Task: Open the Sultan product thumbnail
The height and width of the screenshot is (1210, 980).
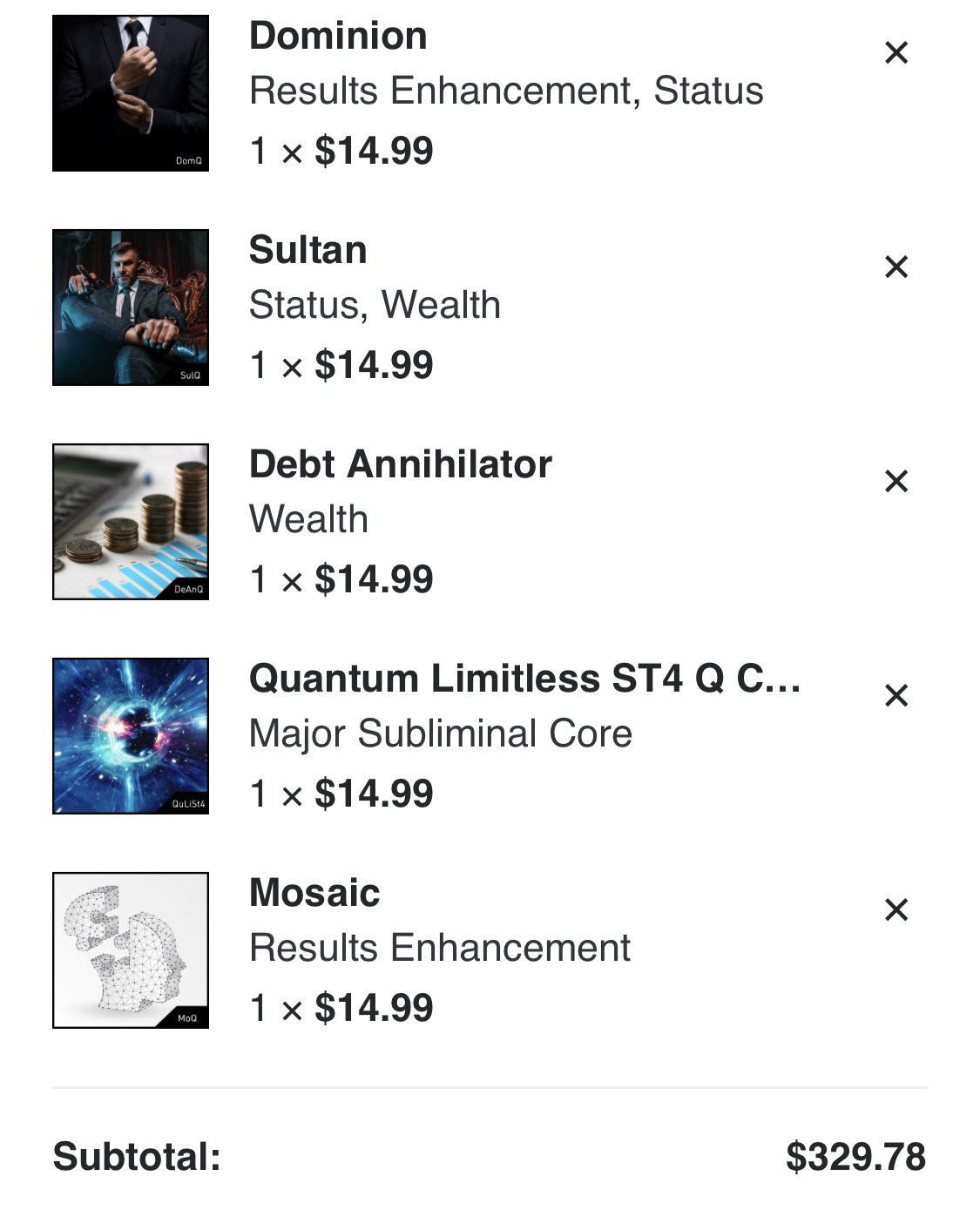Action: (131, 308)
